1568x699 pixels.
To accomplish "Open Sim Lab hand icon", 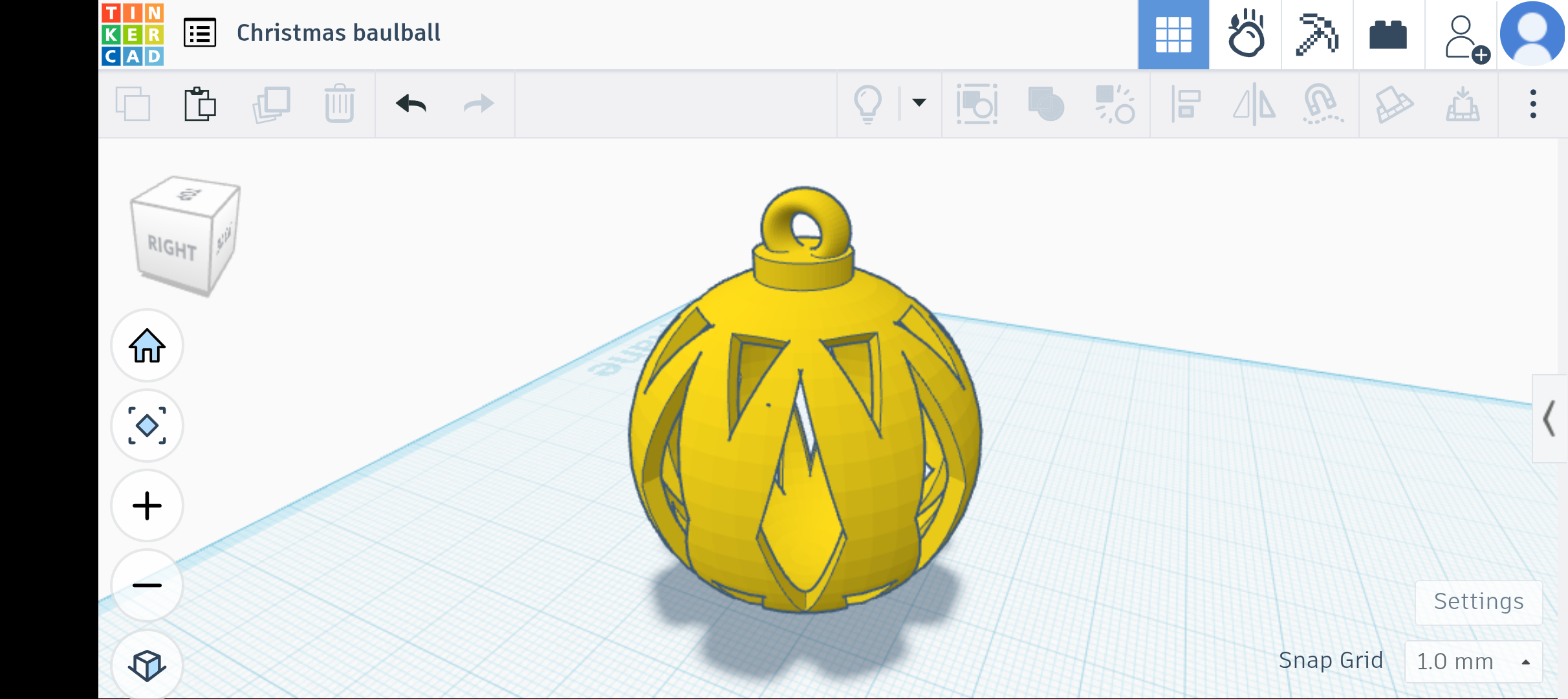I will click(x=1246, y=34).
